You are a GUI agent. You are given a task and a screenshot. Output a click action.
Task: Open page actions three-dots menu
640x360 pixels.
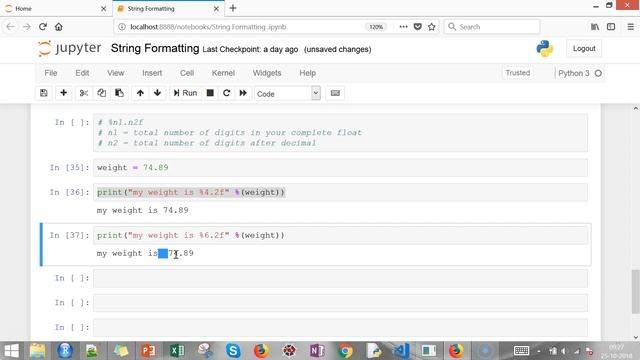(403, 27)
